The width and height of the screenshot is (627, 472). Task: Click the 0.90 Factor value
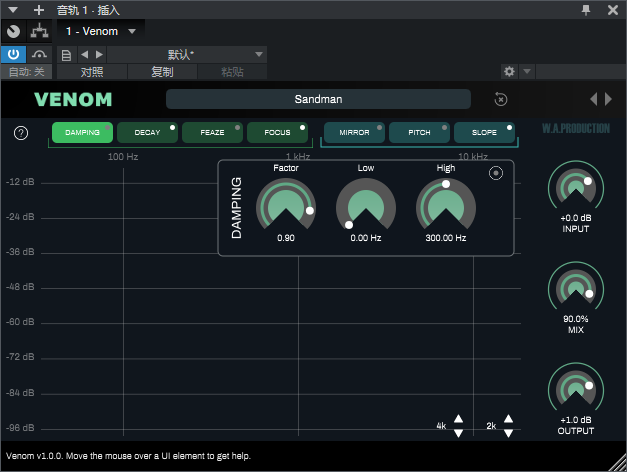pos(286,238)
